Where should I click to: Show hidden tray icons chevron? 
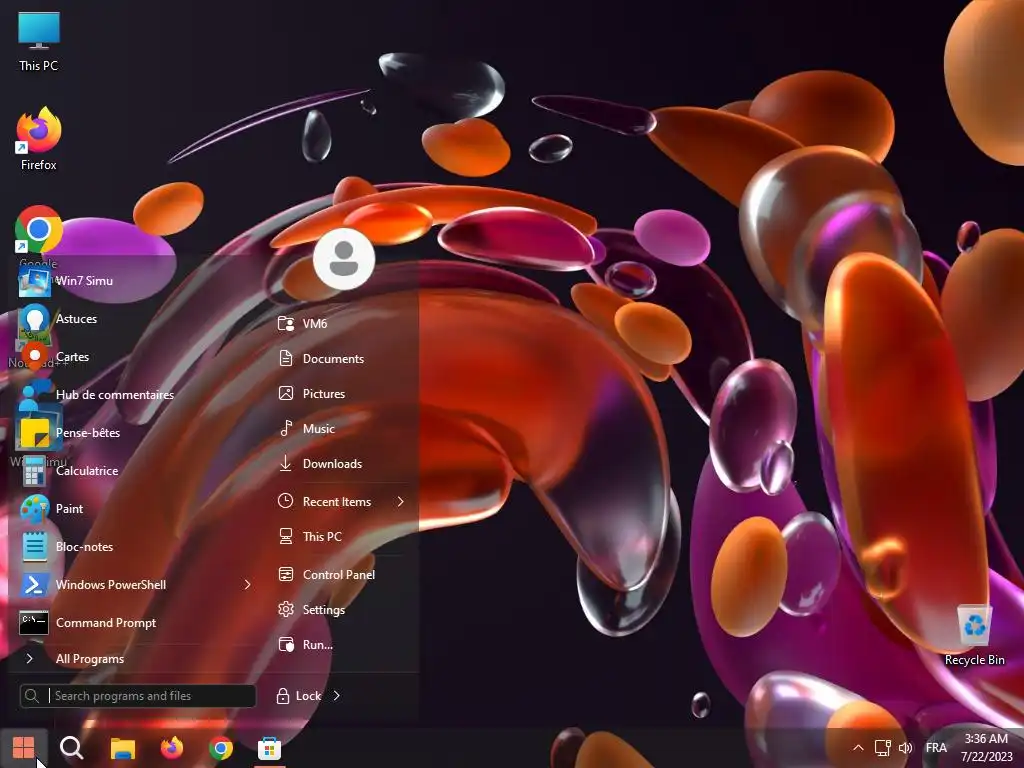[x=859, y=748]
